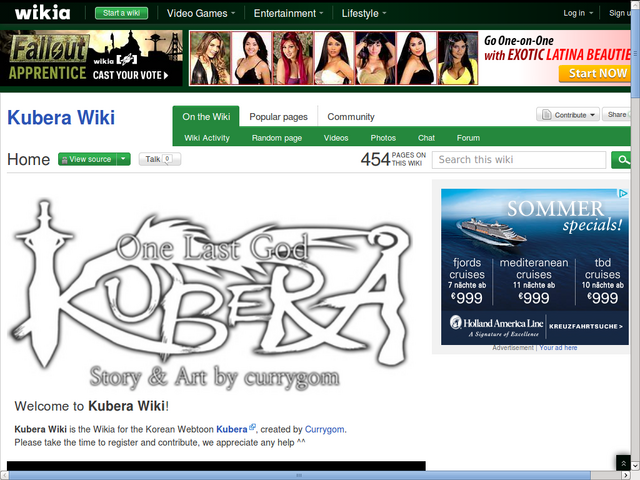Image resolution: width=640 pixels, height=480 pixels.
Task: Click the vertical scrollbar down arrow
Action: tap(635, 466)
